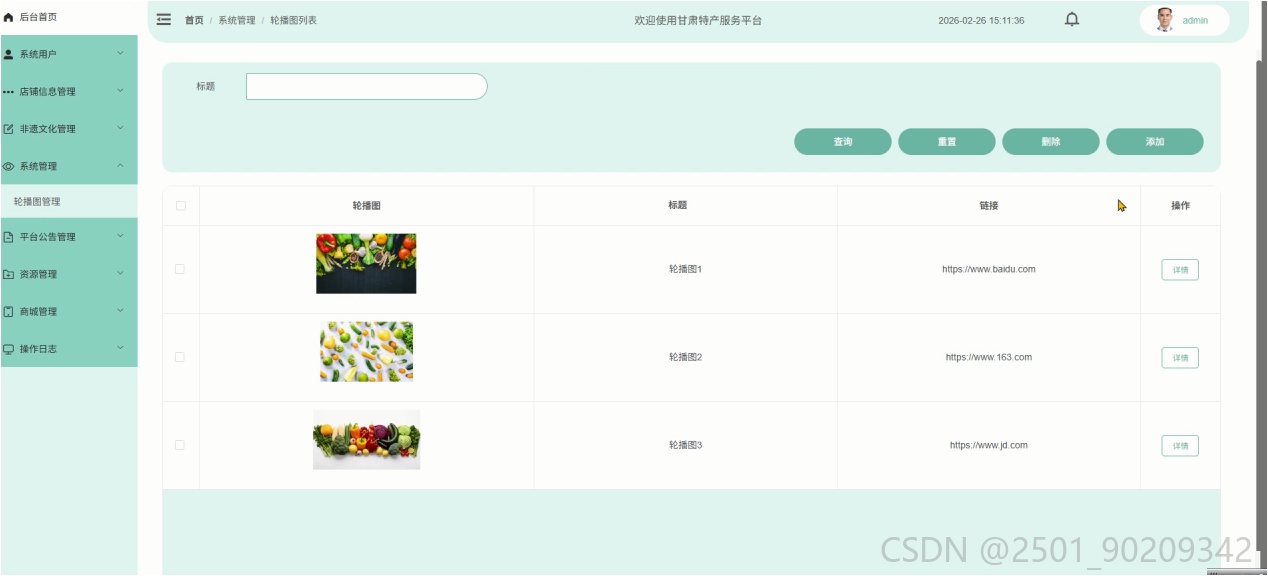
Task: Expand the 商城管理 menu chevron
Action: (120, 311)
